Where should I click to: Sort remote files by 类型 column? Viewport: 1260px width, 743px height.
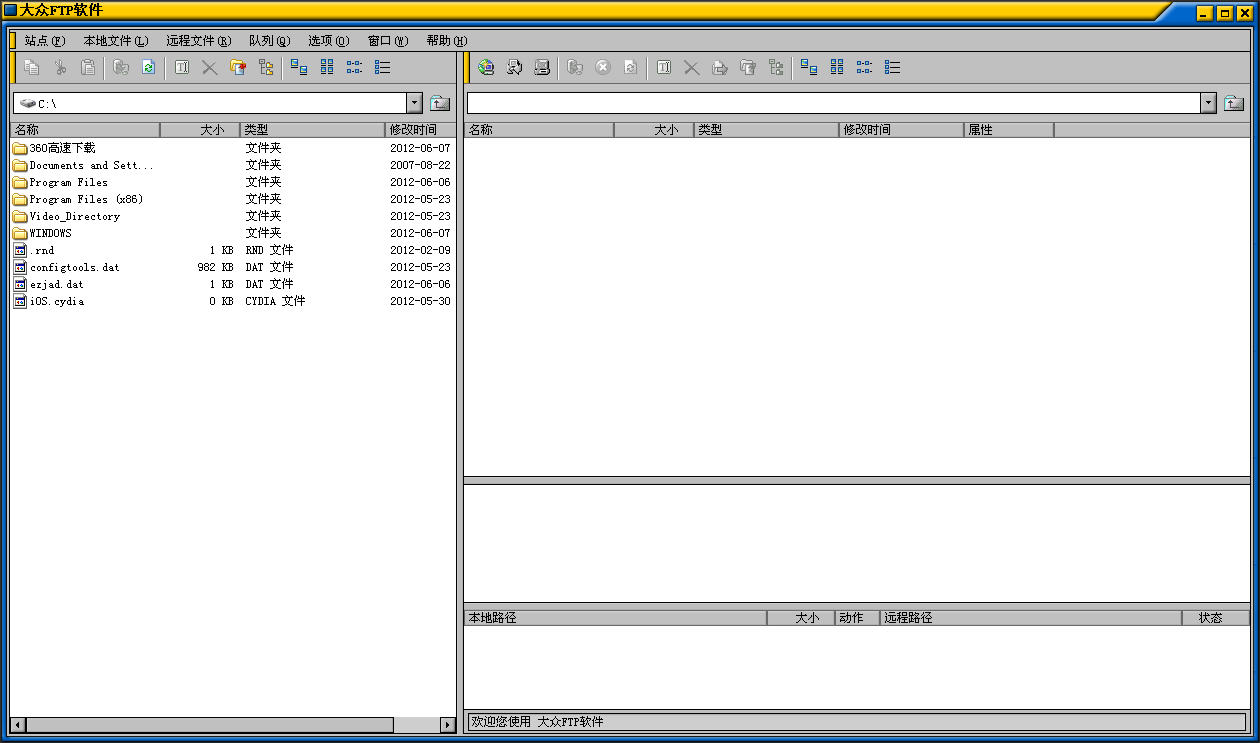[766, 130]
